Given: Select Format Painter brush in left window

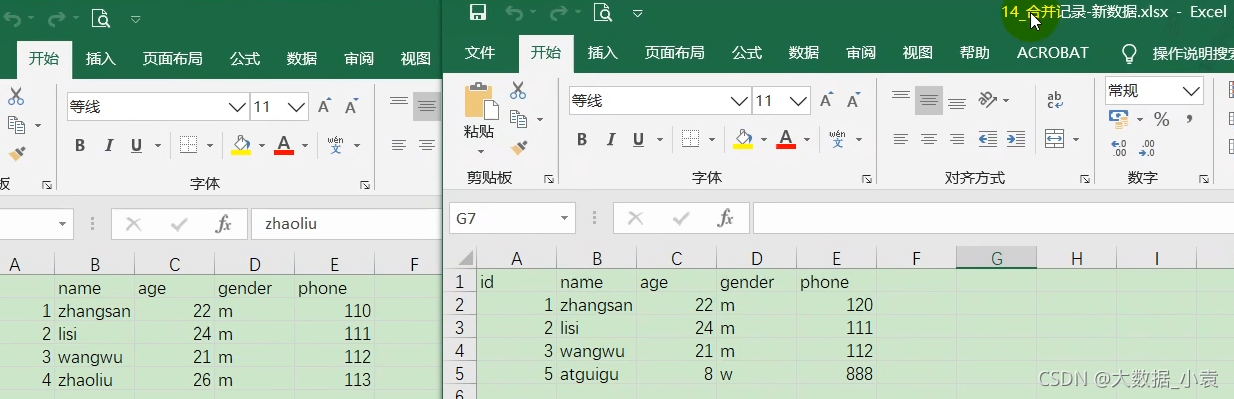Looking at the screenshot, I should click(16, 154).
